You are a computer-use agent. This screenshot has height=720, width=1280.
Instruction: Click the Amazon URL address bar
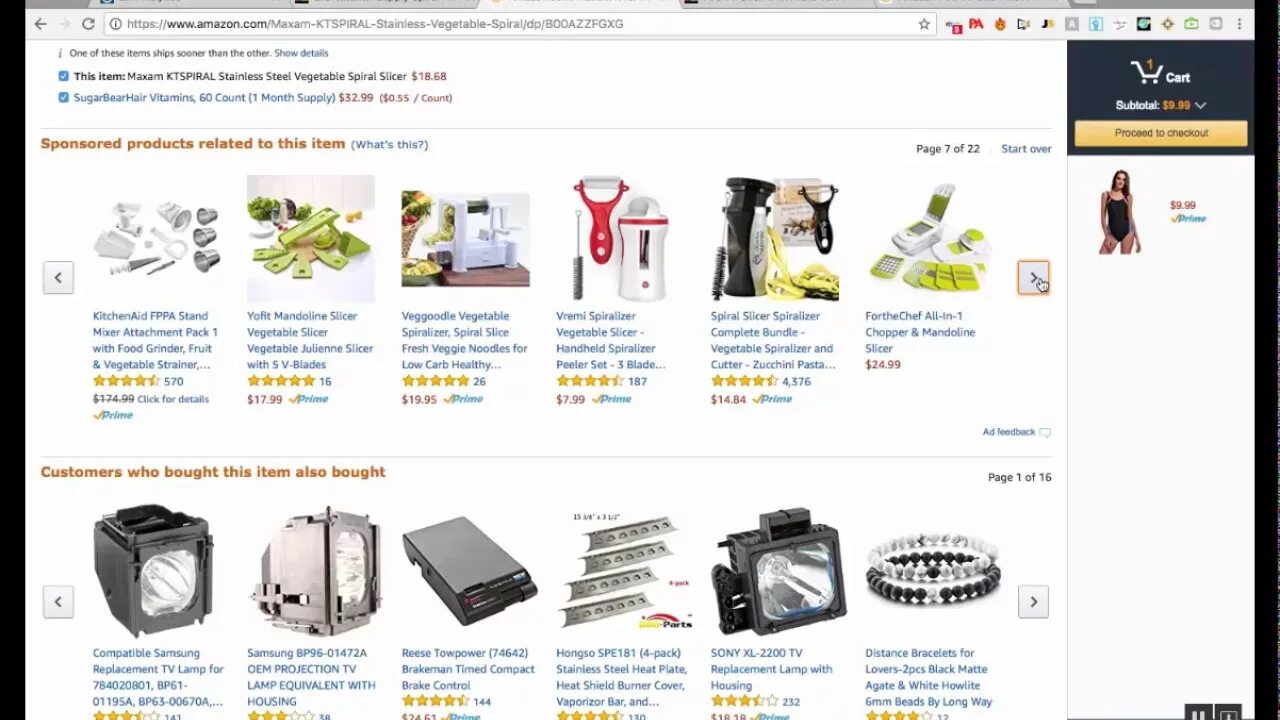point(510,24)
